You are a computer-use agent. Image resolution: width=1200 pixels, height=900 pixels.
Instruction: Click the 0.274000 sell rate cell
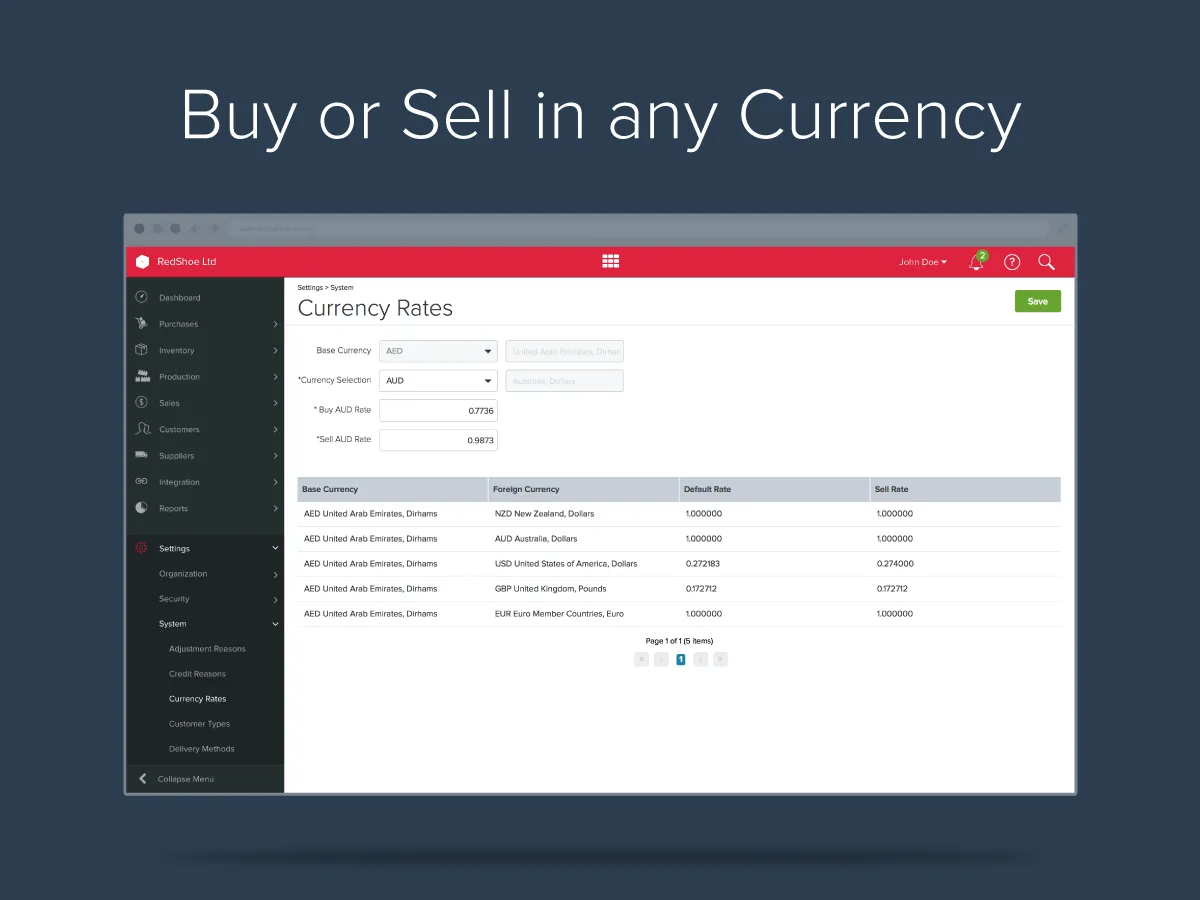[x=895, y=564]
